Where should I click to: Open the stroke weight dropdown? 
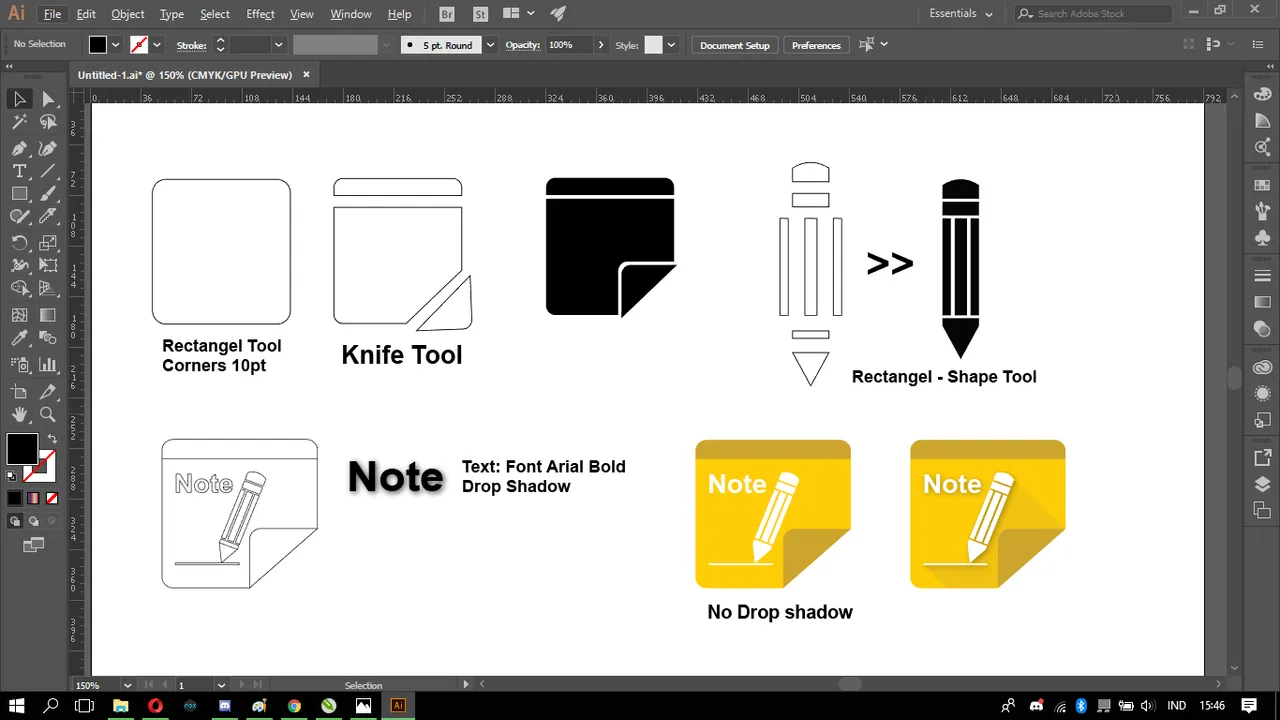coord(279,45)
